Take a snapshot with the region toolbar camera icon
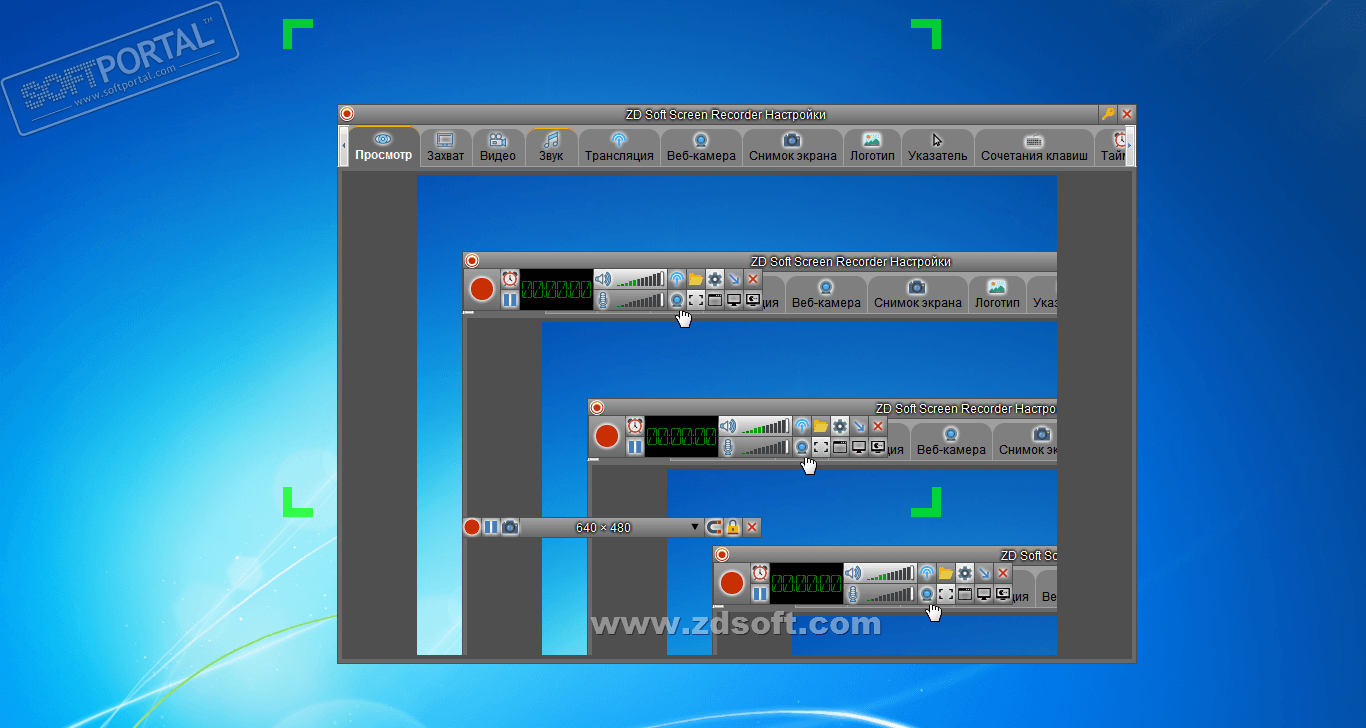The width and height of the screenshot is (1366, 728). click(x=510, y=527)
